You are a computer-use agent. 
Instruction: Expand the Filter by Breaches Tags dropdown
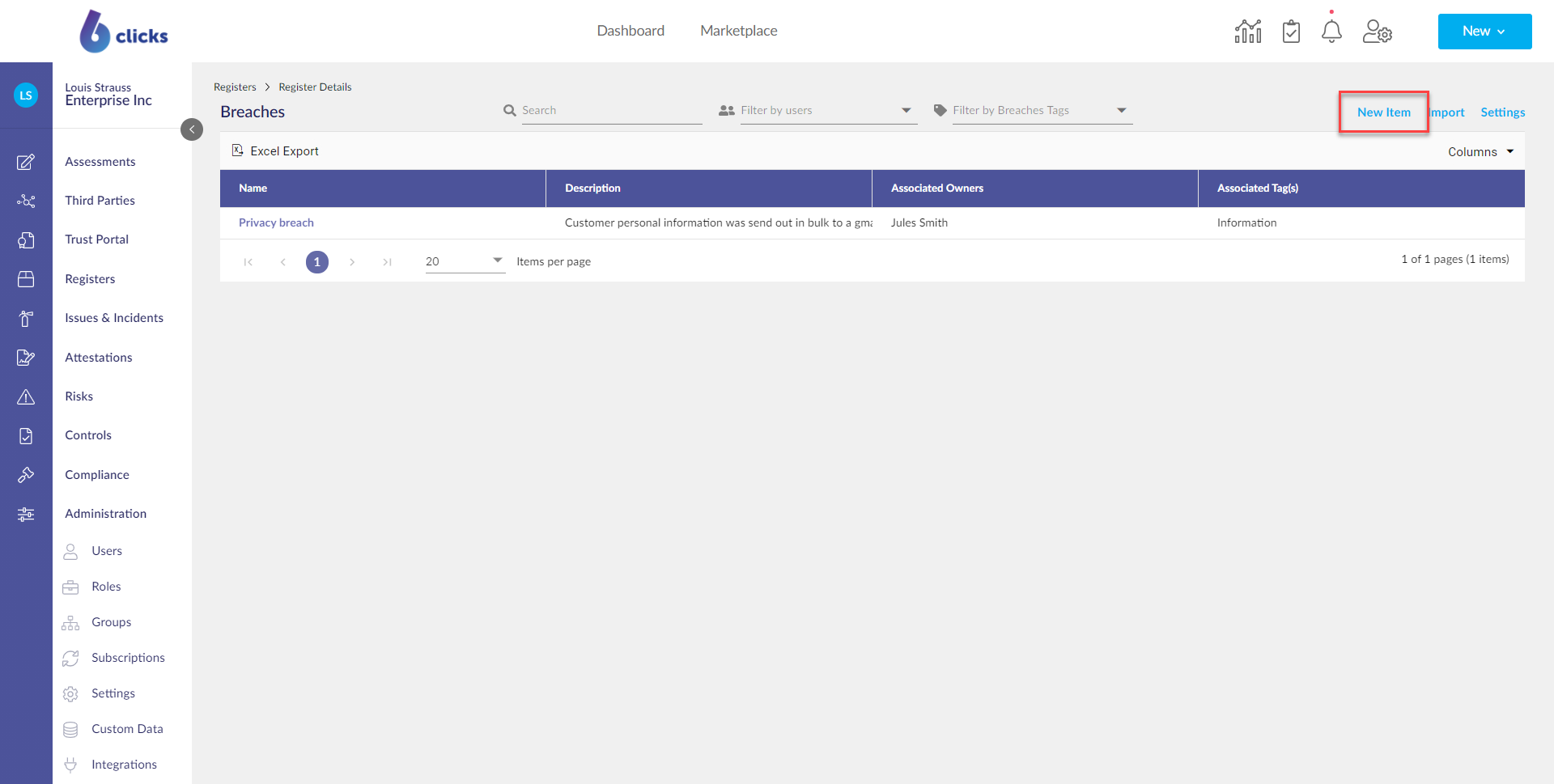[1121, 110]
